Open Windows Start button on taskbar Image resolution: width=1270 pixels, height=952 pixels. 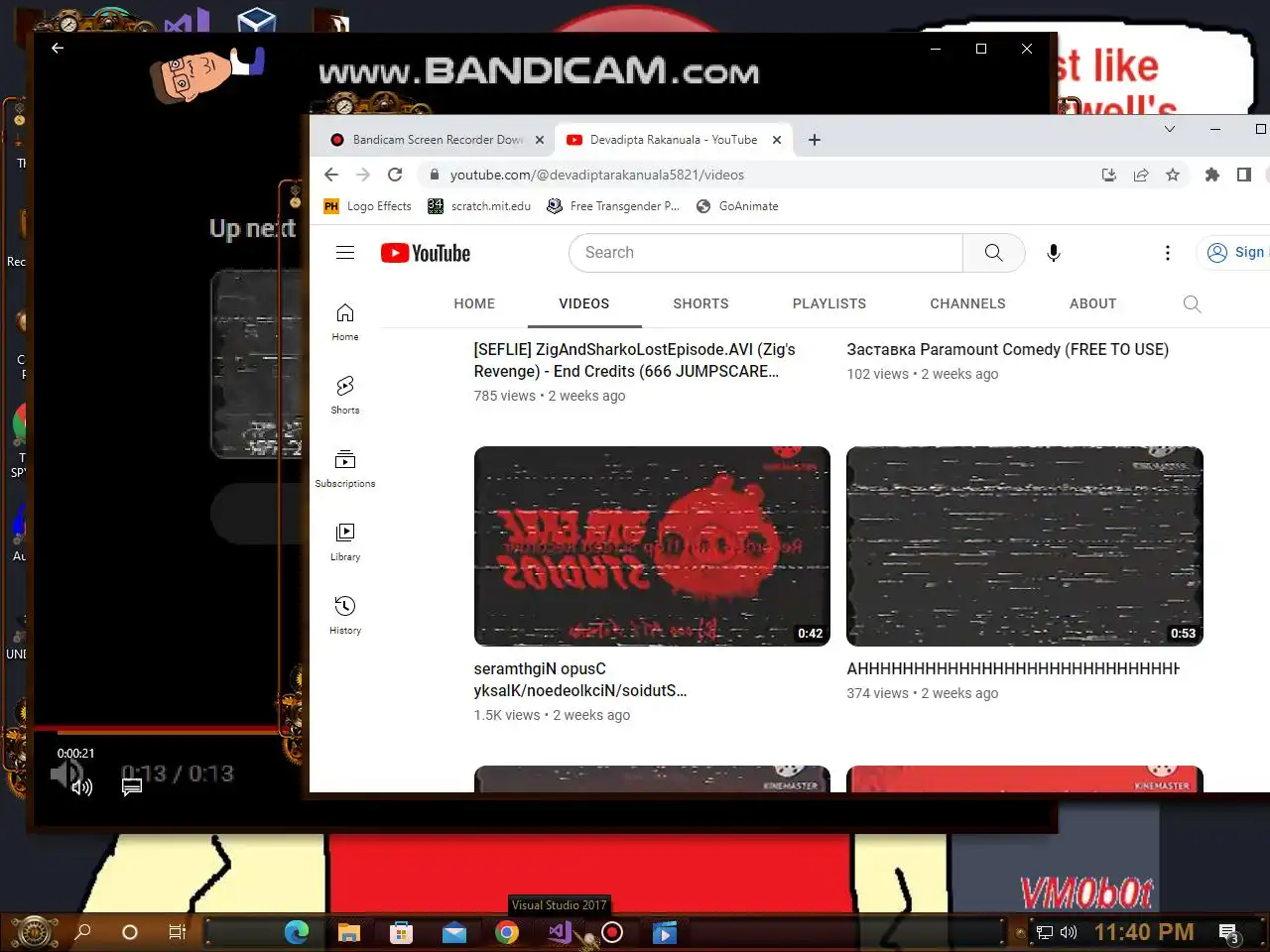coord(33,932)
